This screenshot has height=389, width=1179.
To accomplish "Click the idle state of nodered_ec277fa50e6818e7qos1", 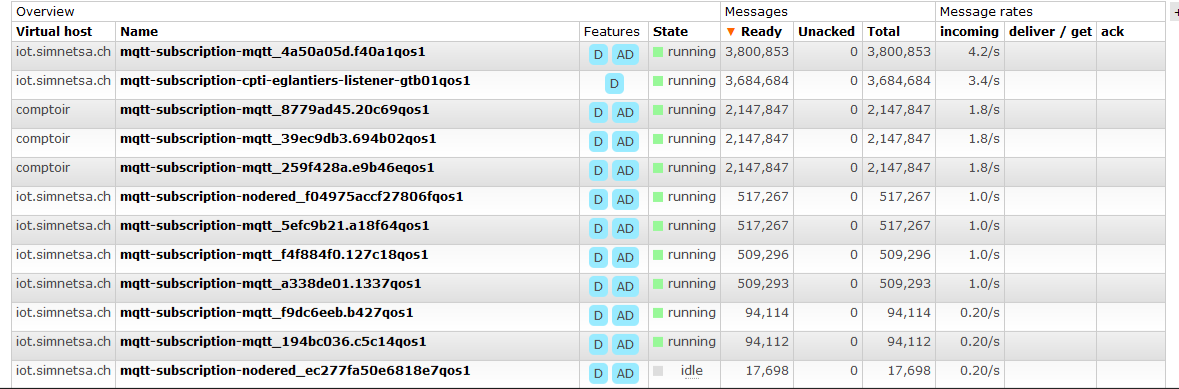I will pos(692,370).
